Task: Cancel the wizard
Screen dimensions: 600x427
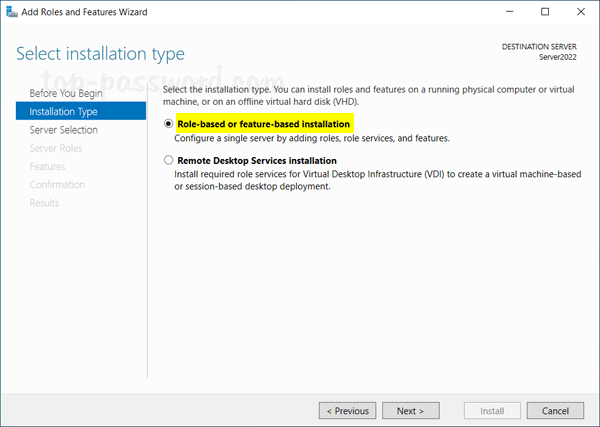Action: coord(555,410)
